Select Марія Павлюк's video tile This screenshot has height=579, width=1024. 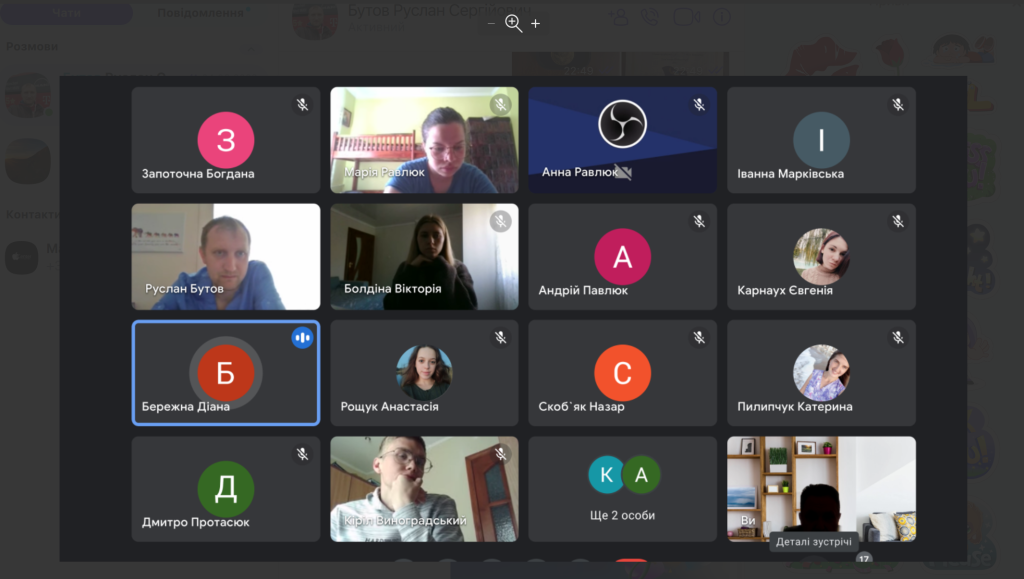(x=424, y=140)
